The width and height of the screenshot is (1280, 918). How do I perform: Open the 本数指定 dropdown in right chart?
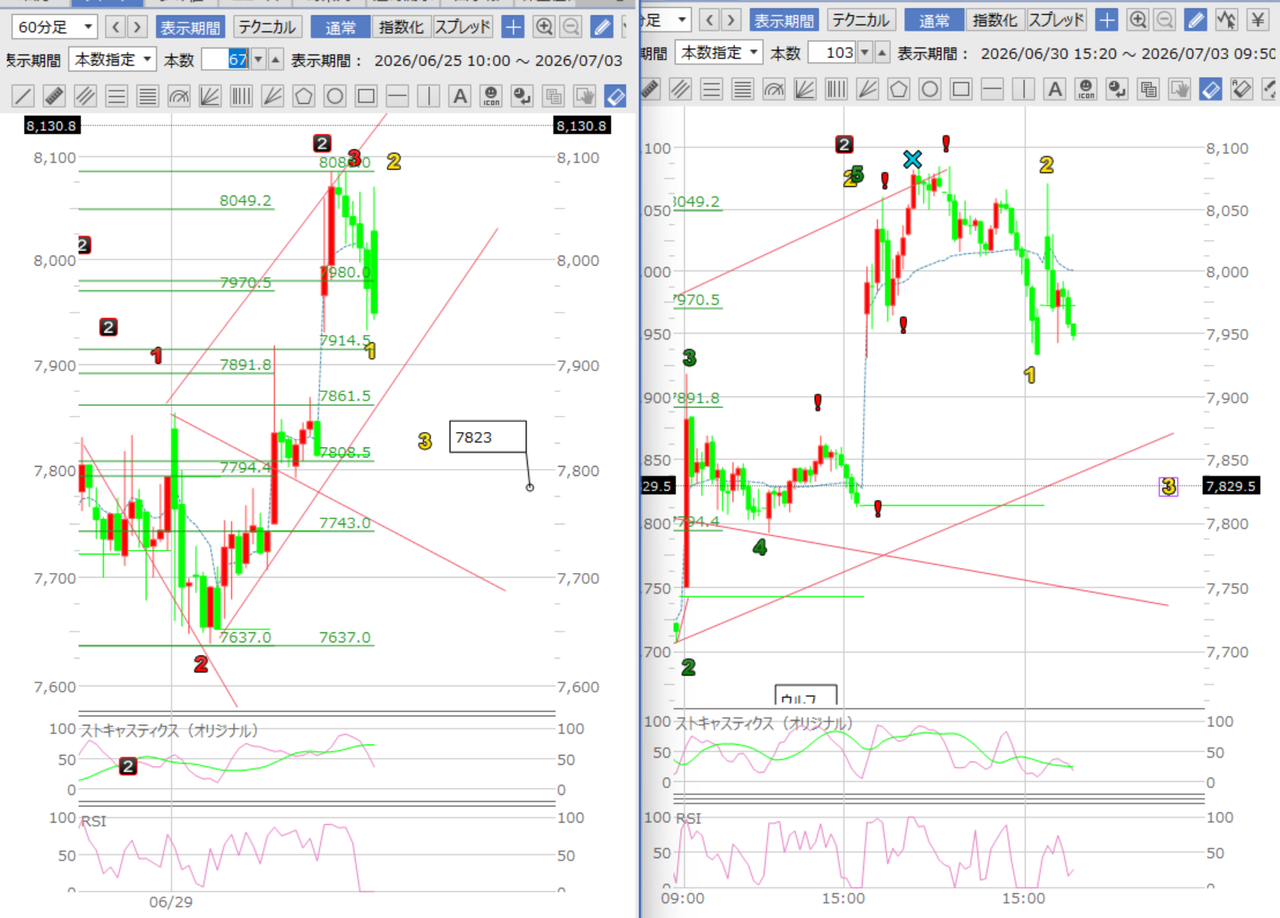click(x=718, y=53)
